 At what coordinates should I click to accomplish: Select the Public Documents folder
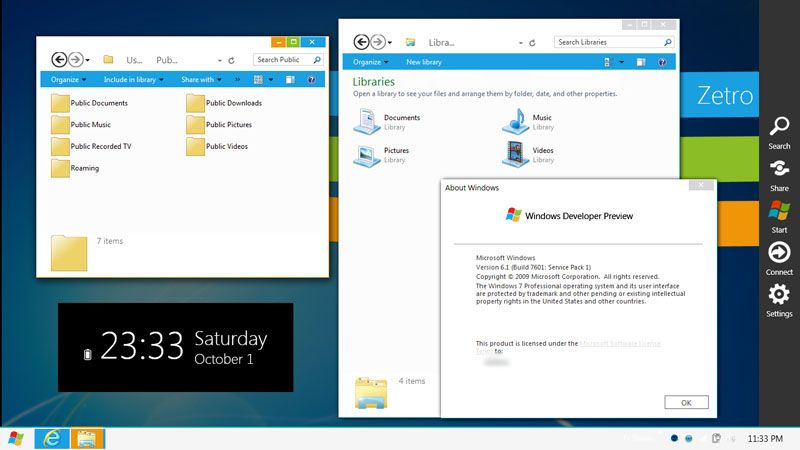[90, 103]
